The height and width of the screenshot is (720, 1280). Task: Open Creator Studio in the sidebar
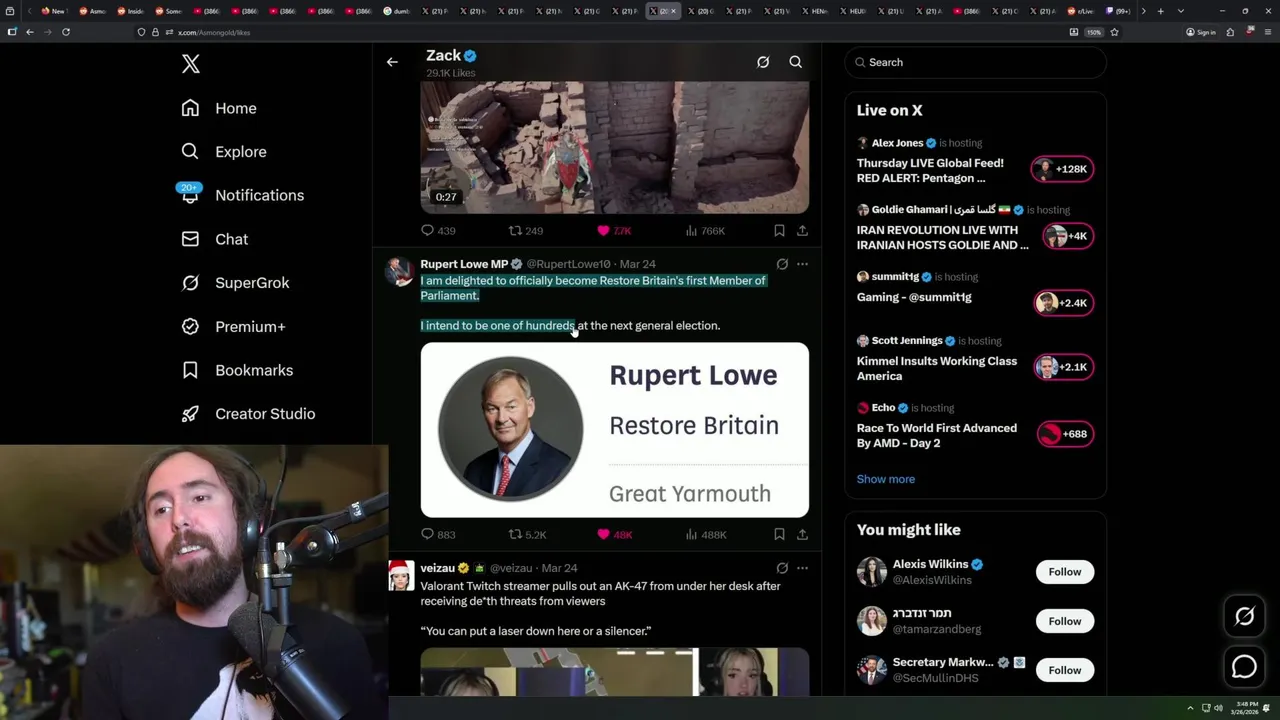click(248, 414)
